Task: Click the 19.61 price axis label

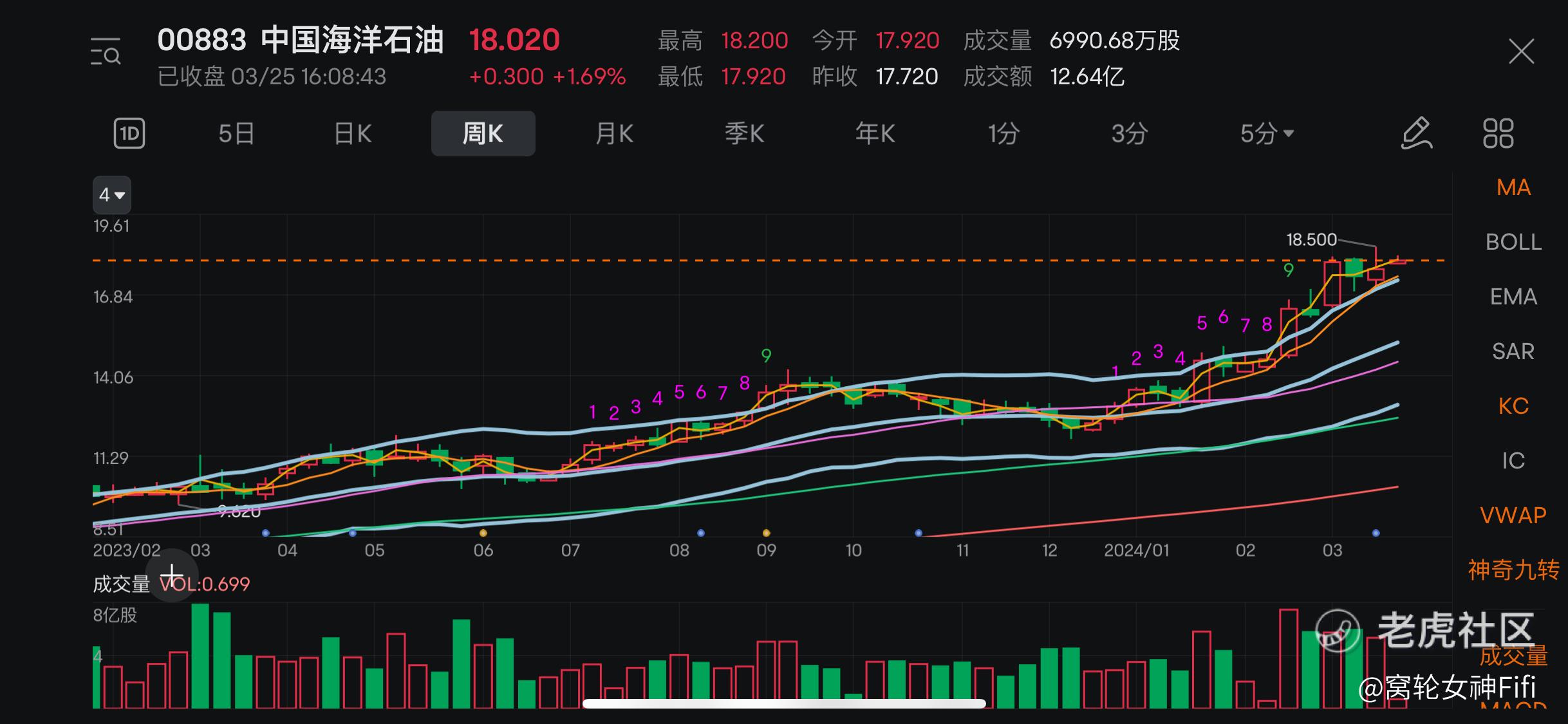Action: click(x=111, y=226)
